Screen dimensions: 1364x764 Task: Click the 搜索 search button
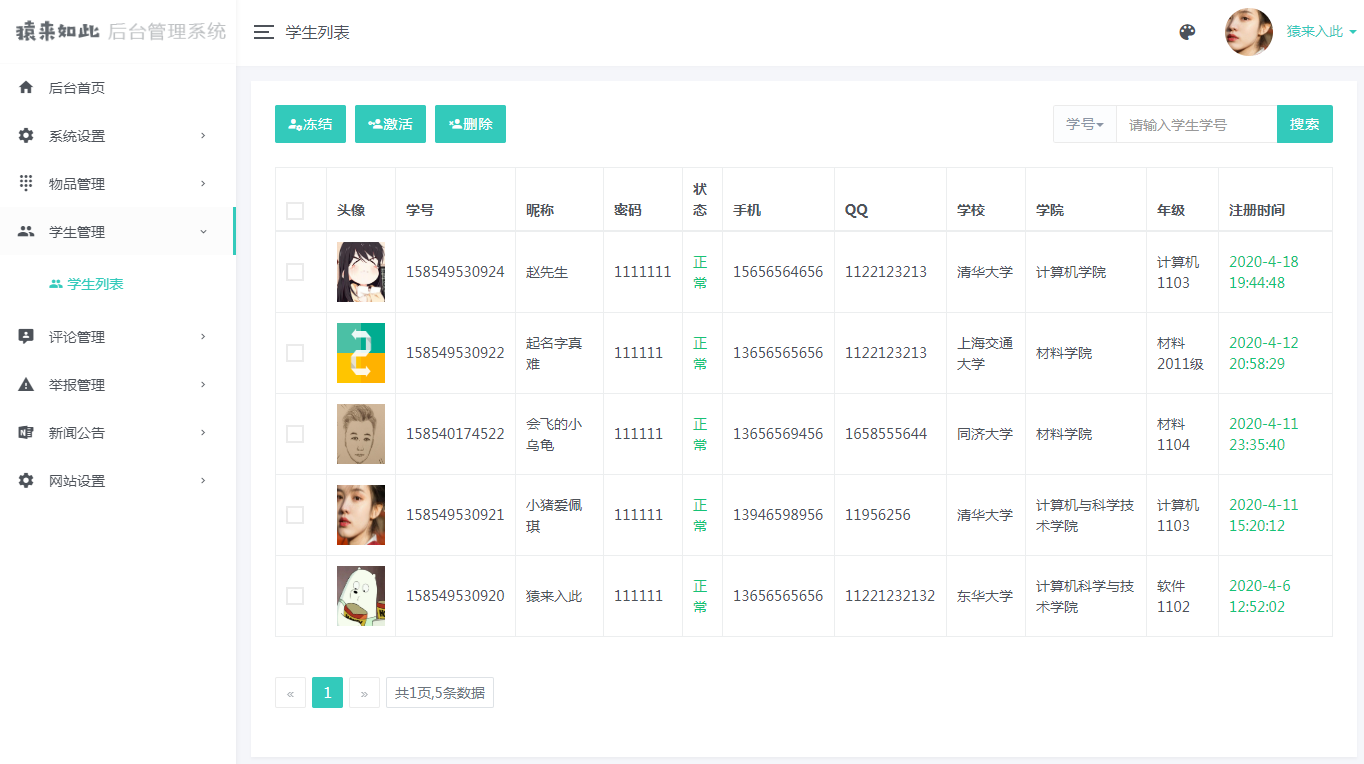[x=1305, y=124]
